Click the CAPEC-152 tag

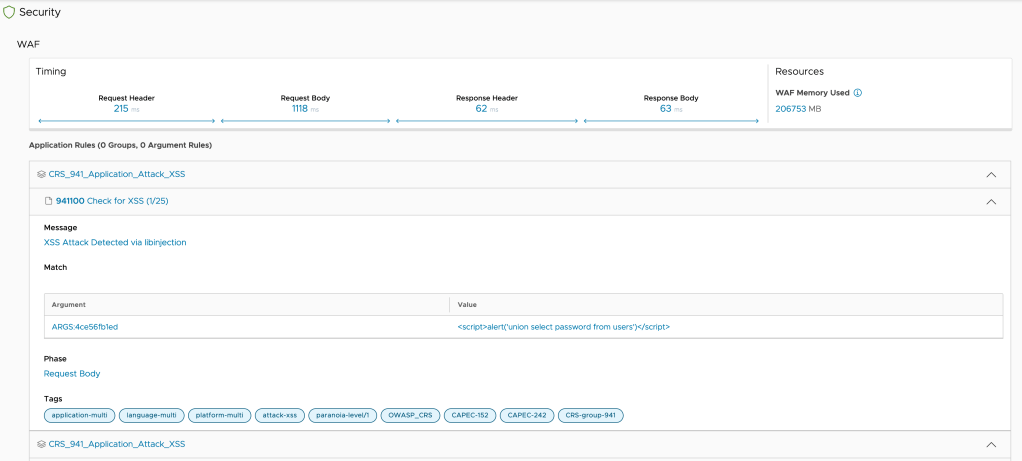click(469, 415)
